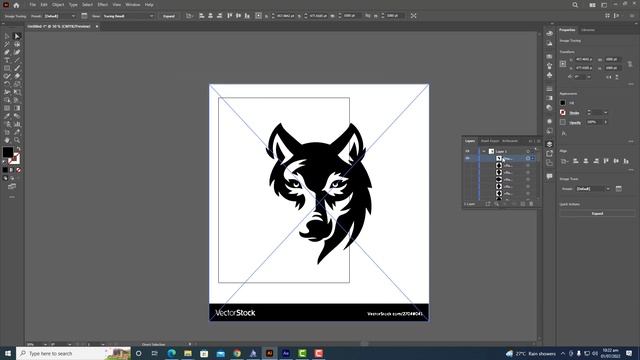Image resolution: width=640 pixels, height=360 pixels.
Task: Select the Rotate tool
Action: coord(7,84)
